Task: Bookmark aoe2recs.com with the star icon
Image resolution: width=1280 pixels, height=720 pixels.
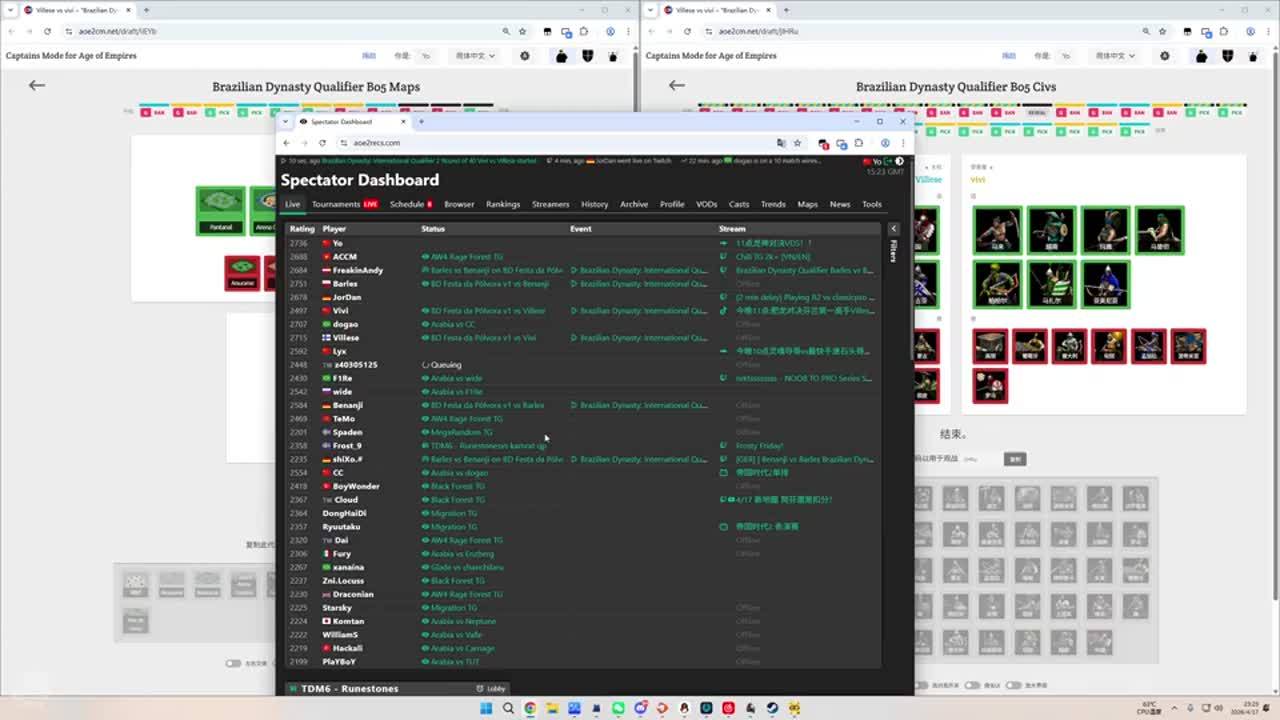Action: (797, 143)
